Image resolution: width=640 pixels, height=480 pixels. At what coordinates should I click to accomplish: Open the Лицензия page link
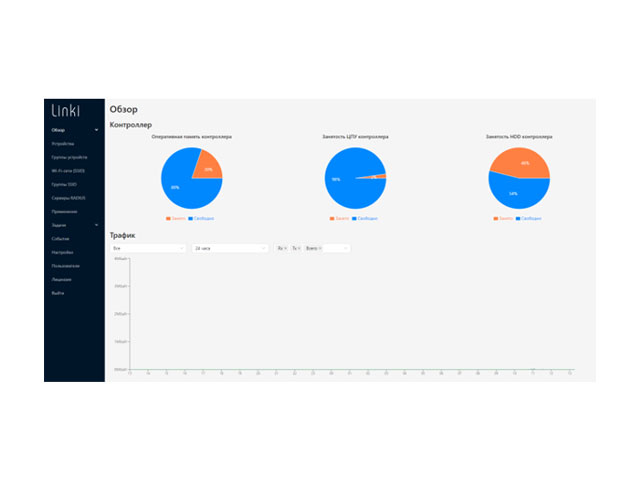coord(61,279)
